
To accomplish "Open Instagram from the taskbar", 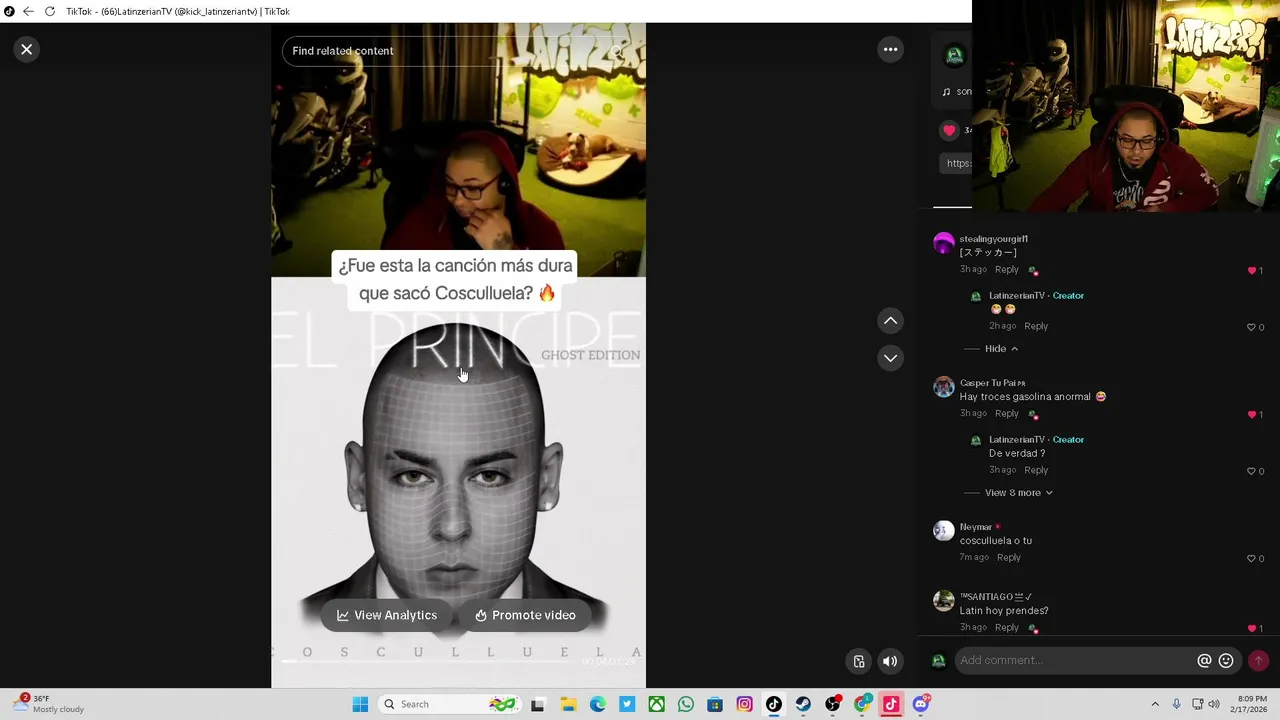I will [x=744, y=704].
